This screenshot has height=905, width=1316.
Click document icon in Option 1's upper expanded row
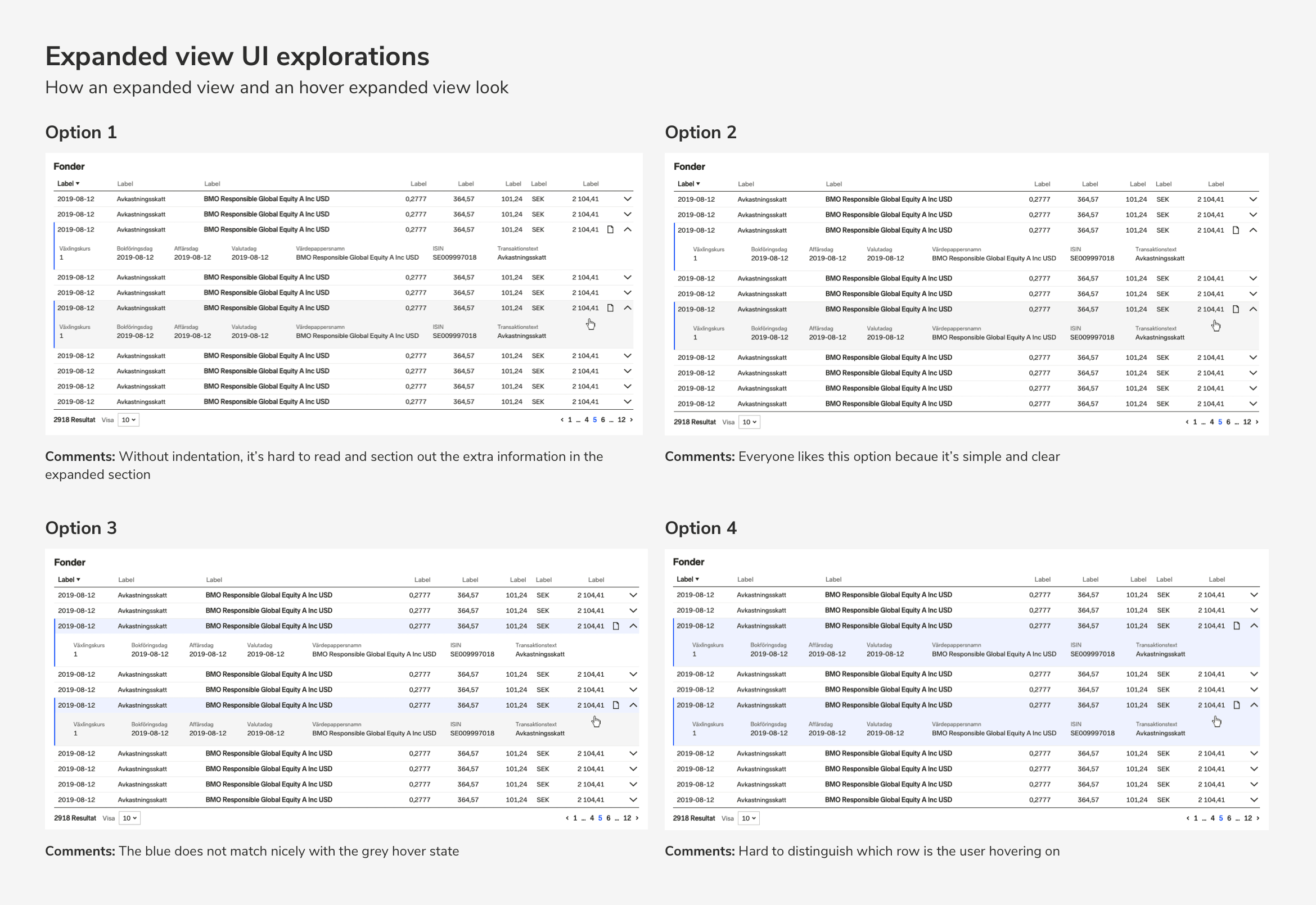610,230
